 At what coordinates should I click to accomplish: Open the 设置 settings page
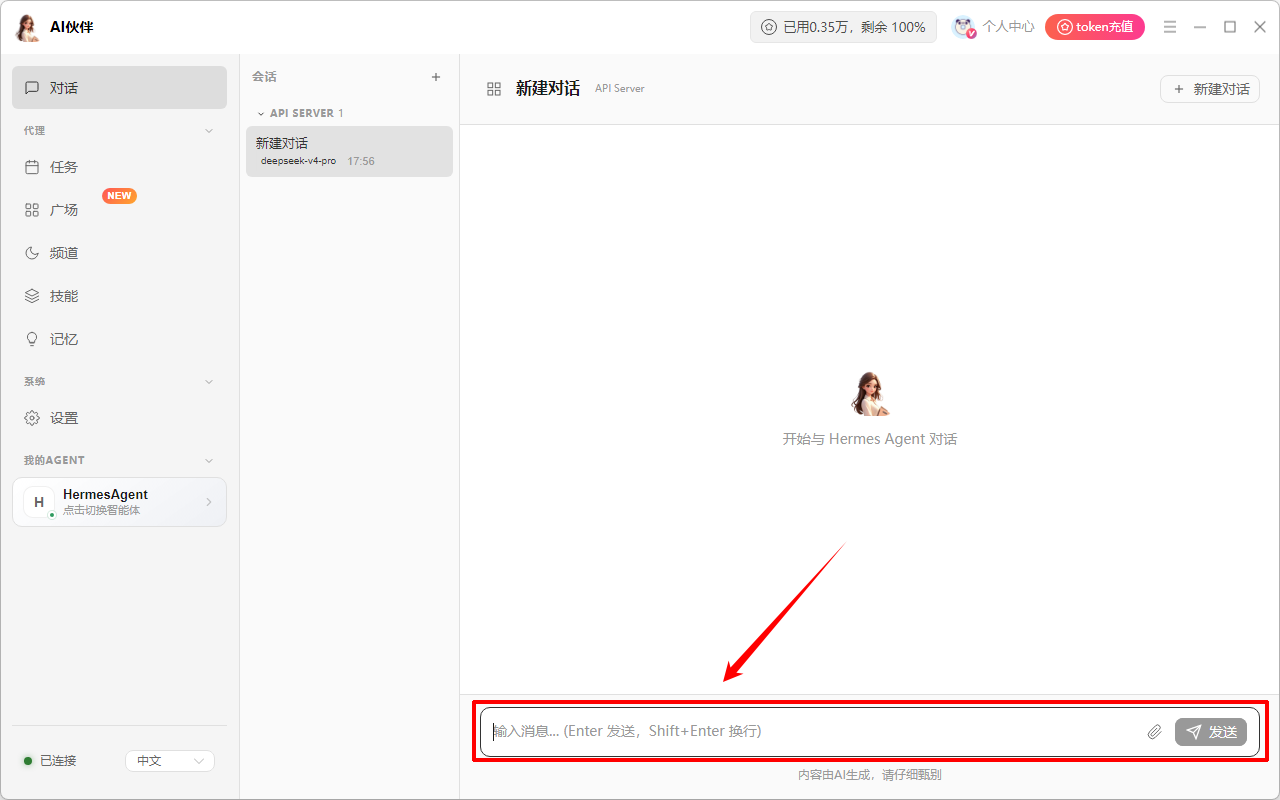click(119, 418)
